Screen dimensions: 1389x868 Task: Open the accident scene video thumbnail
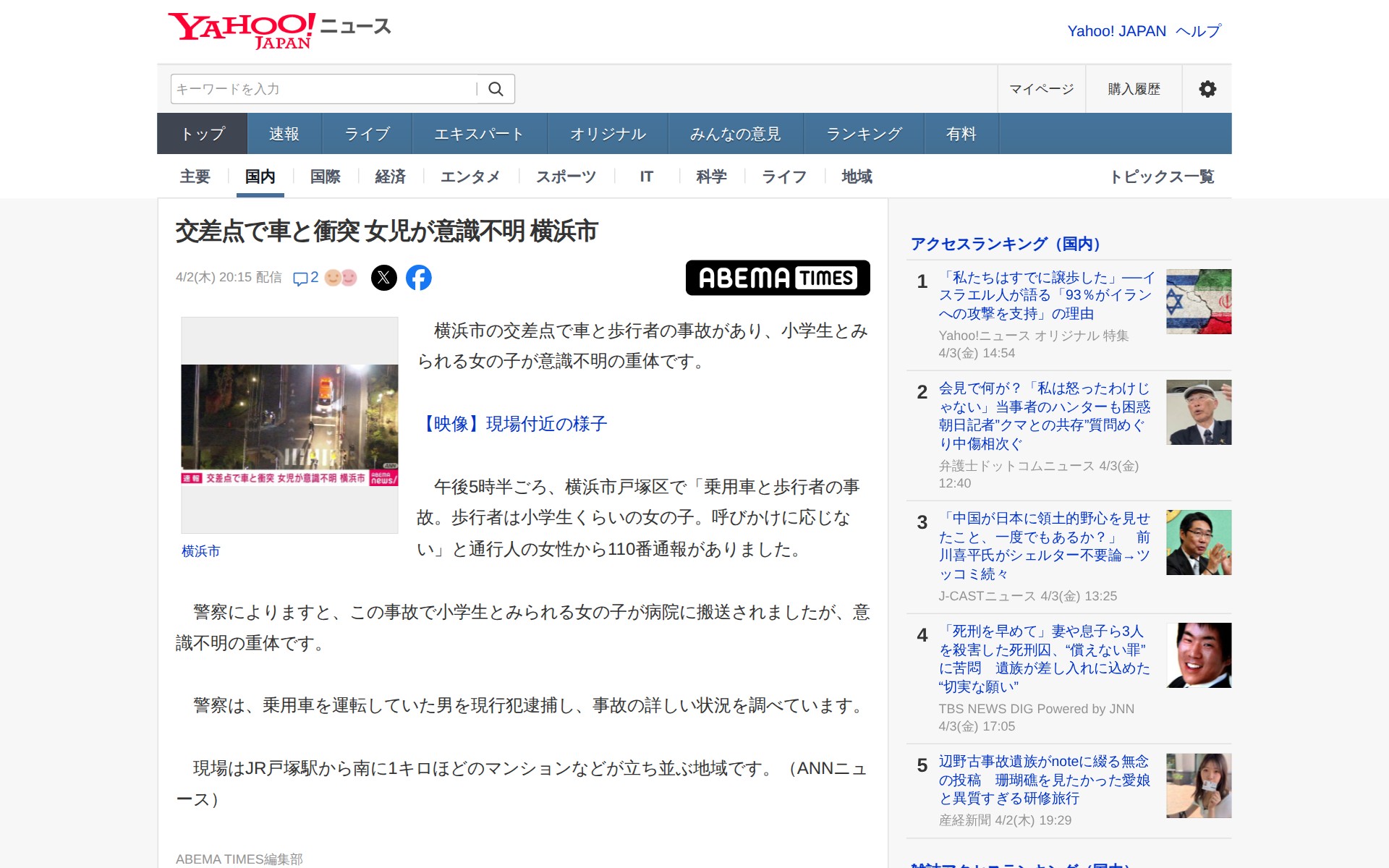pyautogui.click(x=289, y=425)
